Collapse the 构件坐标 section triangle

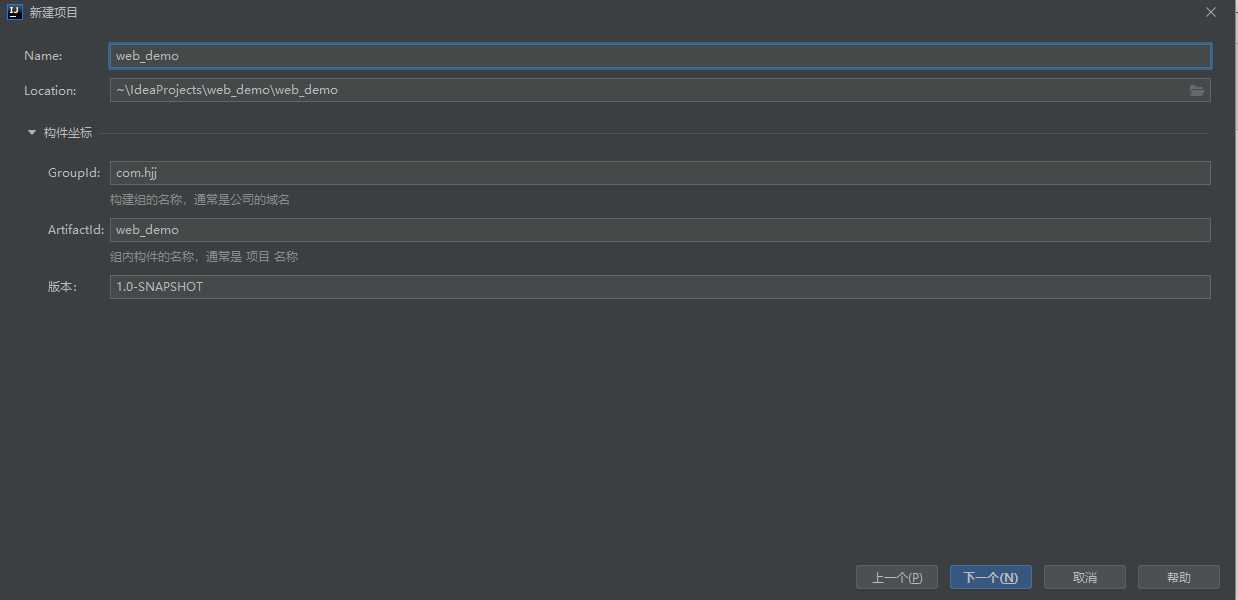tap(32, 132)
